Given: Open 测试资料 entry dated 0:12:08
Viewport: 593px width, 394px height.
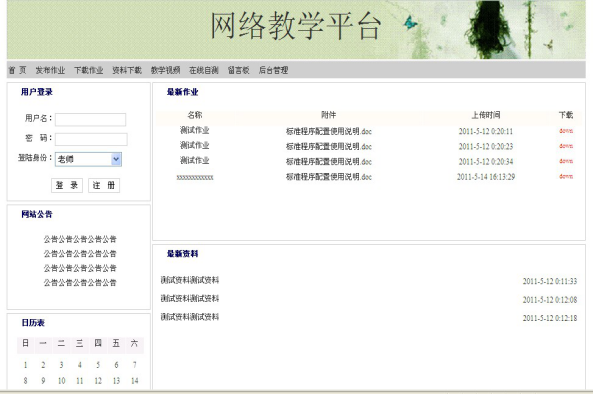Looking at the screenshot, I should (x=189, y=299).
